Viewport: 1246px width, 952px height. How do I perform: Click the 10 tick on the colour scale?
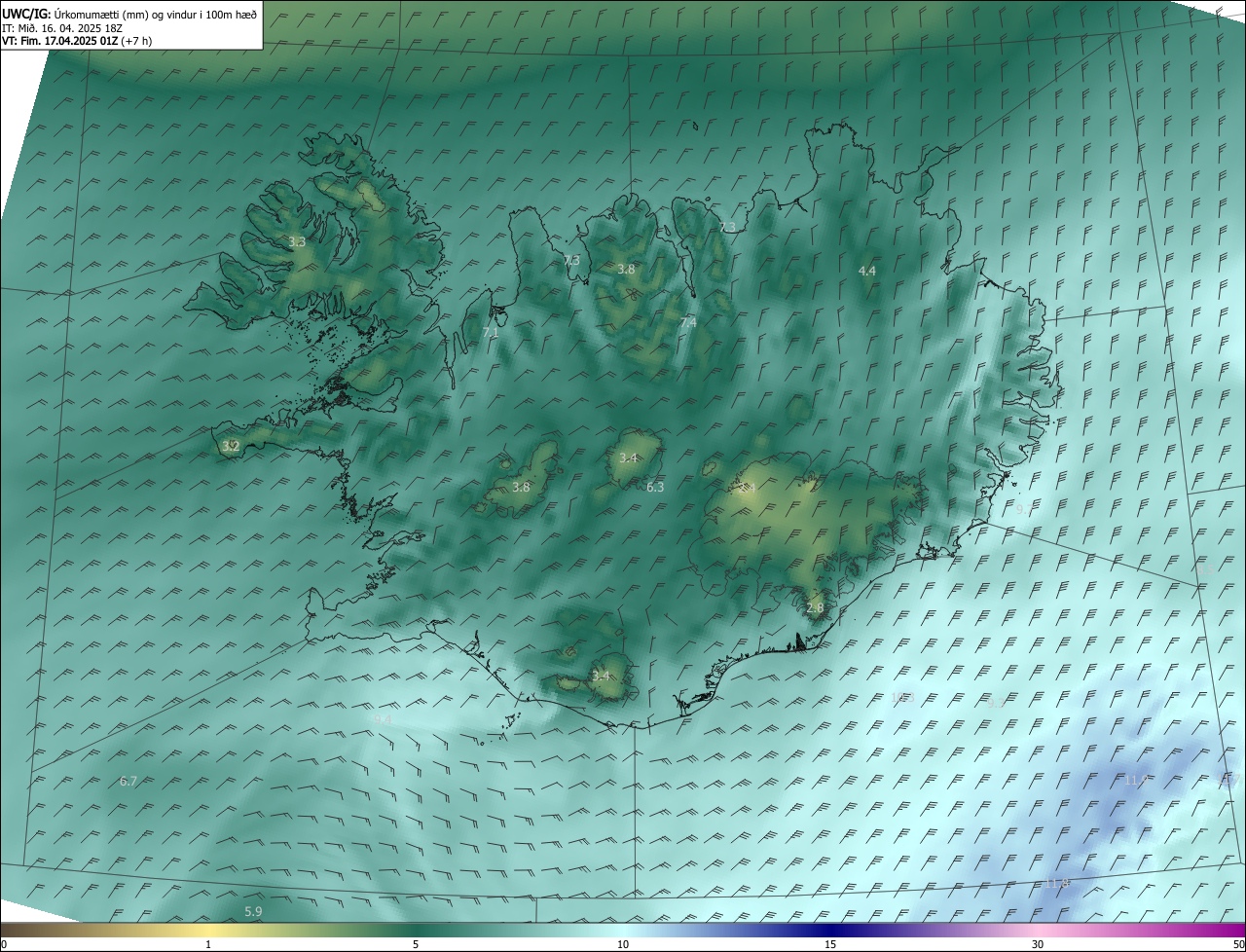tap(623, 945)
